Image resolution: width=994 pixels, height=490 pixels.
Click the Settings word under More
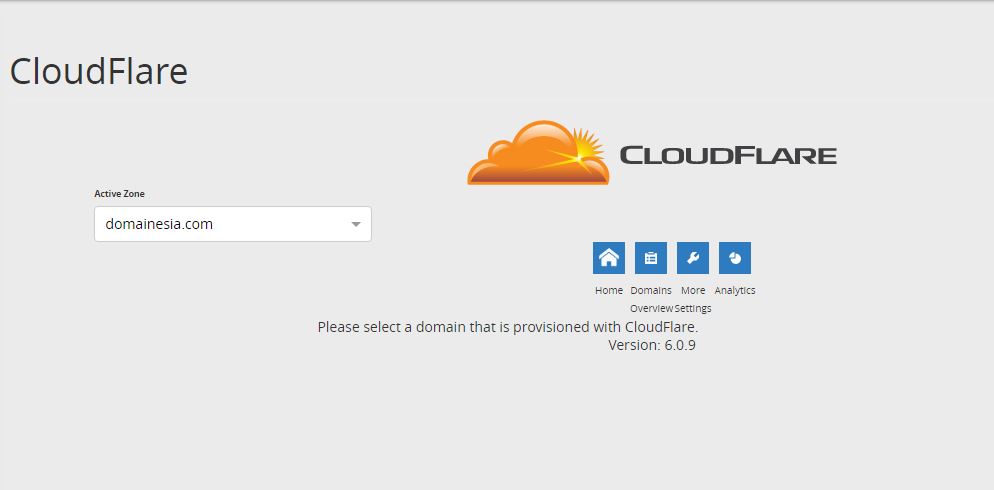click(693, 309)
